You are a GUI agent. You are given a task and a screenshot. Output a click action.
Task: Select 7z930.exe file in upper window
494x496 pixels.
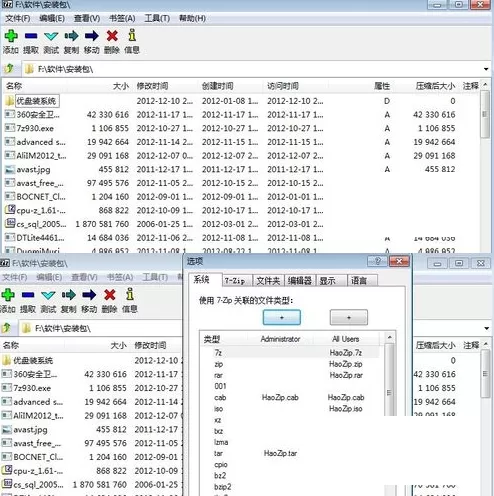(x=29, y=128)
